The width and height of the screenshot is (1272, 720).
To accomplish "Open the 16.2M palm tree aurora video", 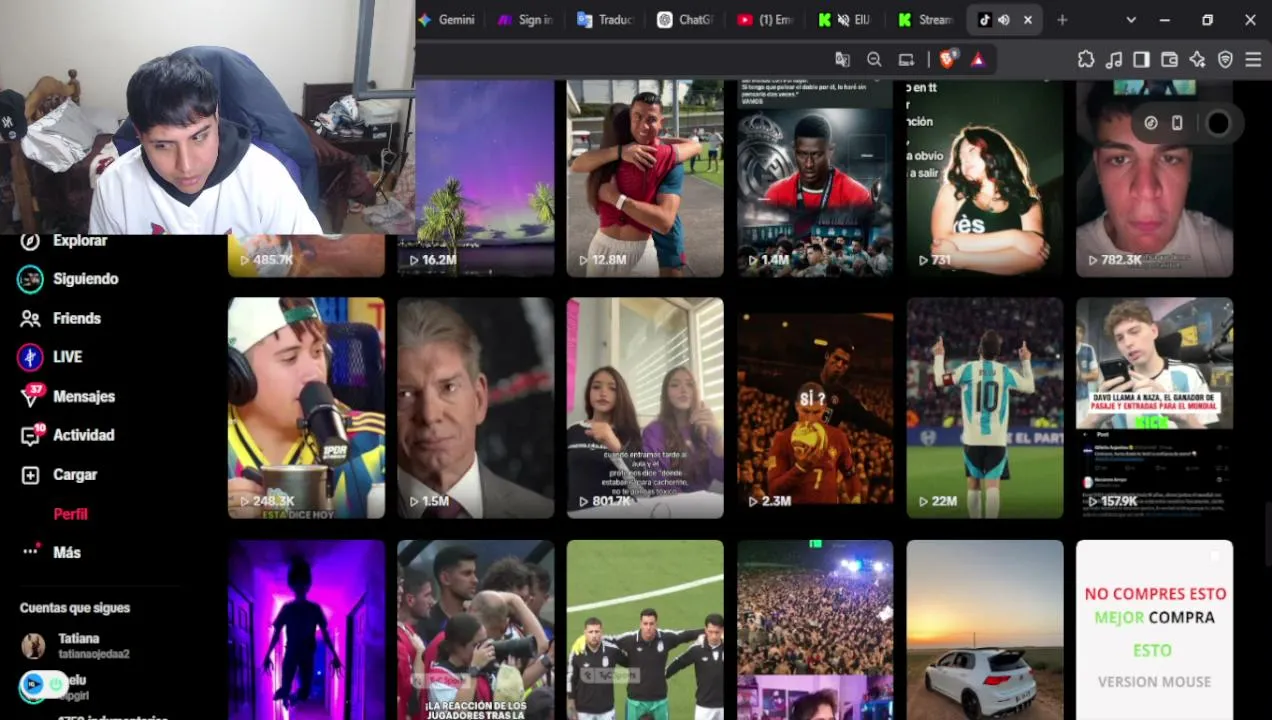I will coord(476,178).
